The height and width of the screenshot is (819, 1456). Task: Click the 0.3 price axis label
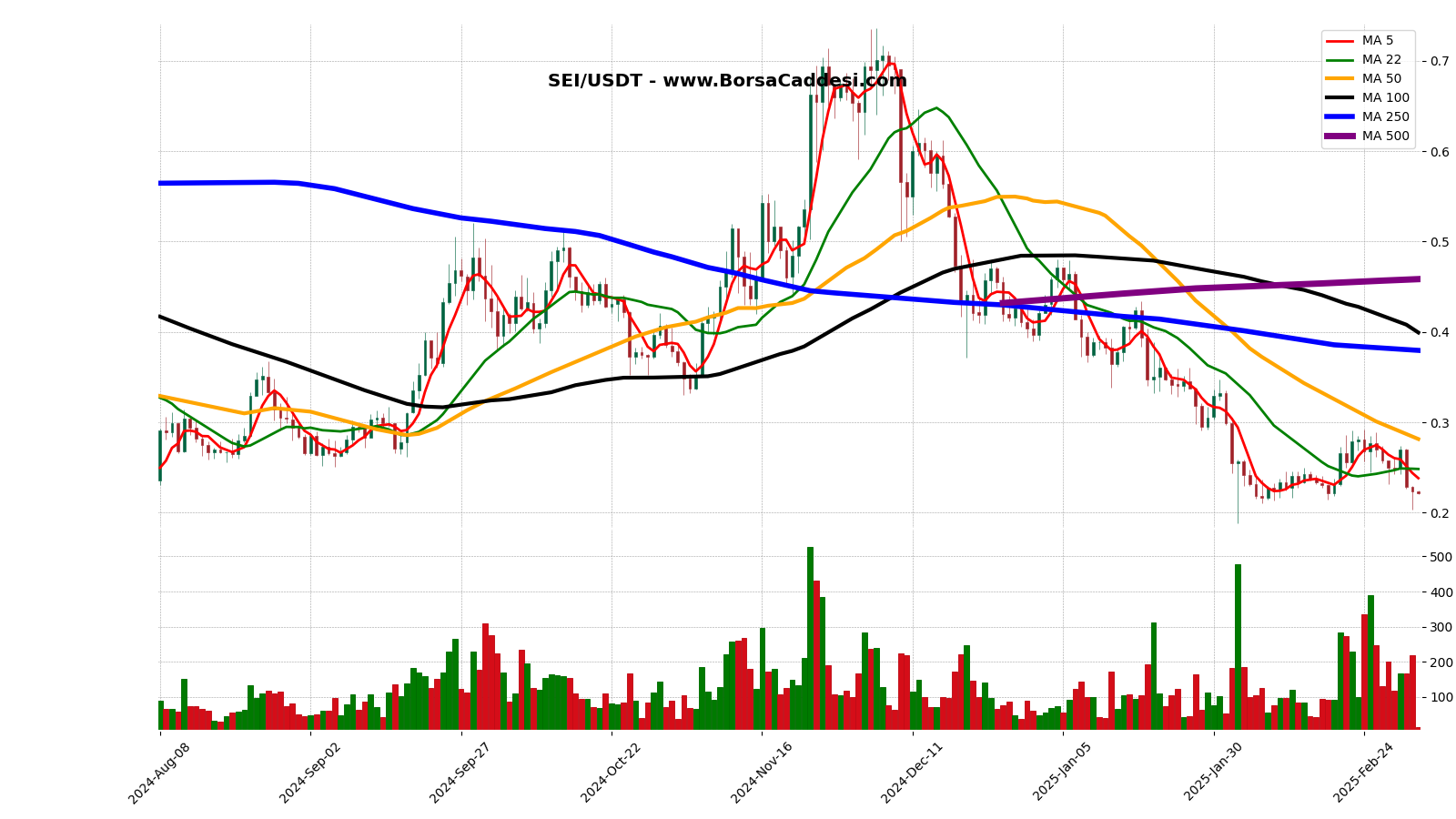click(1440, 422)
